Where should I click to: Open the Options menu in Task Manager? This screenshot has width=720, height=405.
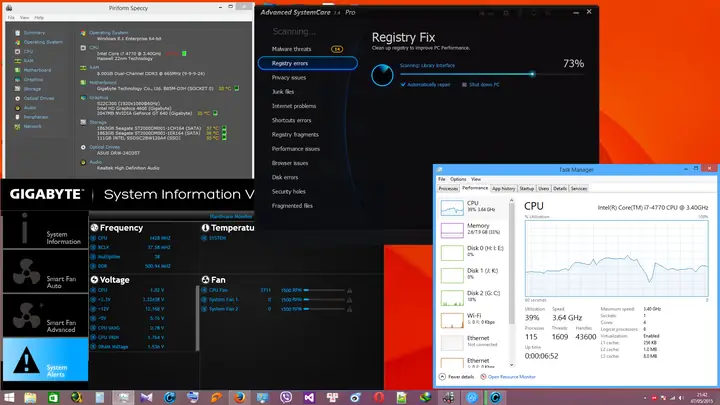click(x=458, y=179)
